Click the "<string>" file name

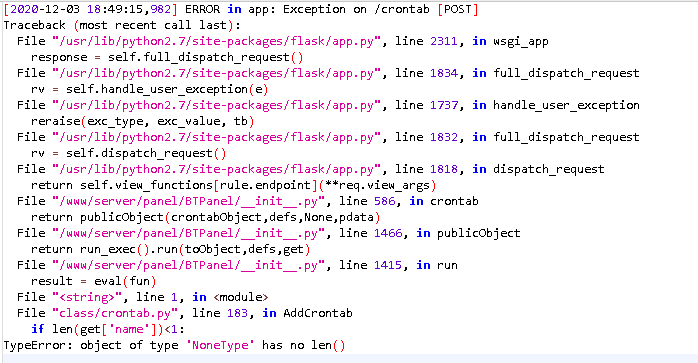pyautogui.click(x=86, y=298)
